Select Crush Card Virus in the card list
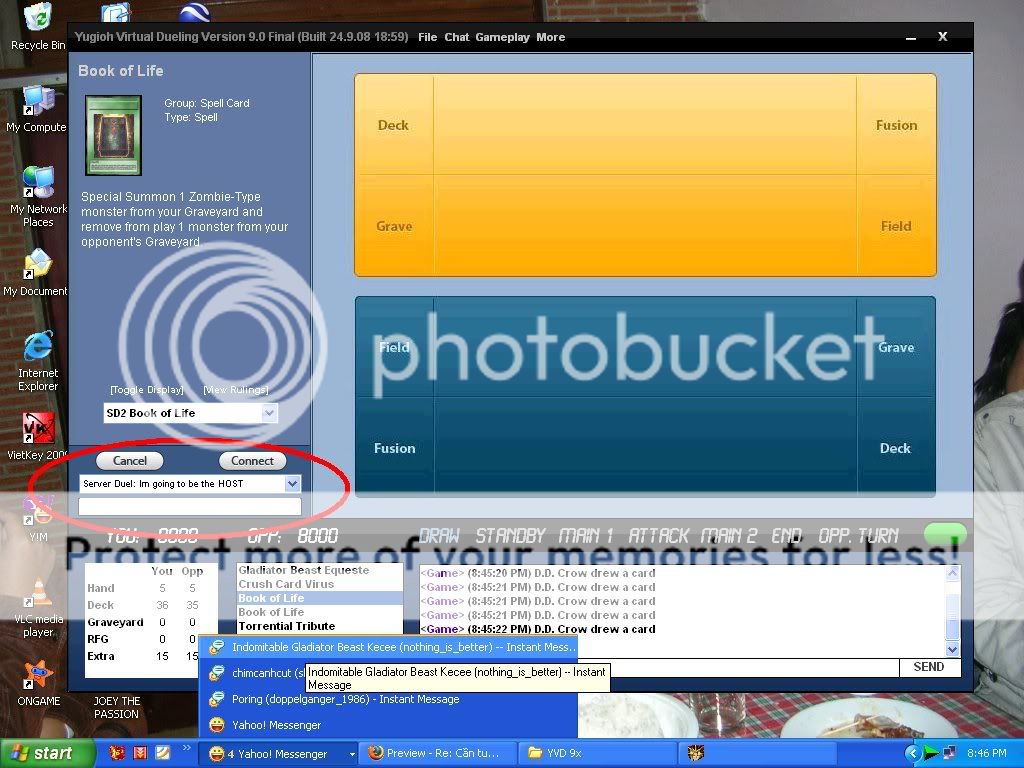 coord(319,584)
